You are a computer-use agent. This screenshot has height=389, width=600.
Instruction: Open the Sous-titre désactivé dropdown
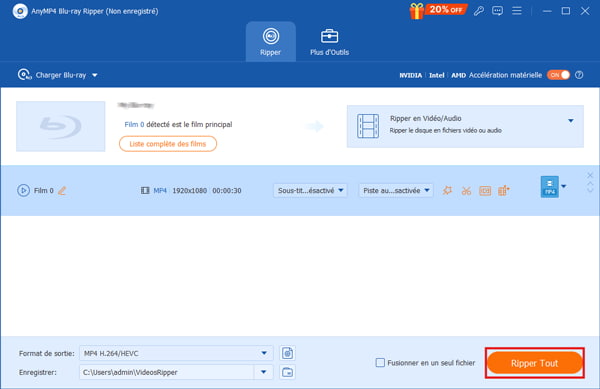click(310, 190)
